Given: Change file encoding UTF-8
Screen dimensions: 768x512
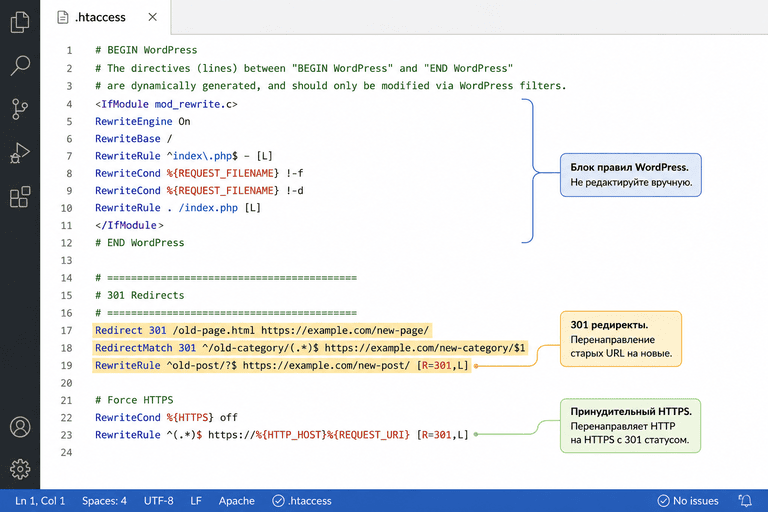Looking at the screenshot, I should tap(159, 501).
